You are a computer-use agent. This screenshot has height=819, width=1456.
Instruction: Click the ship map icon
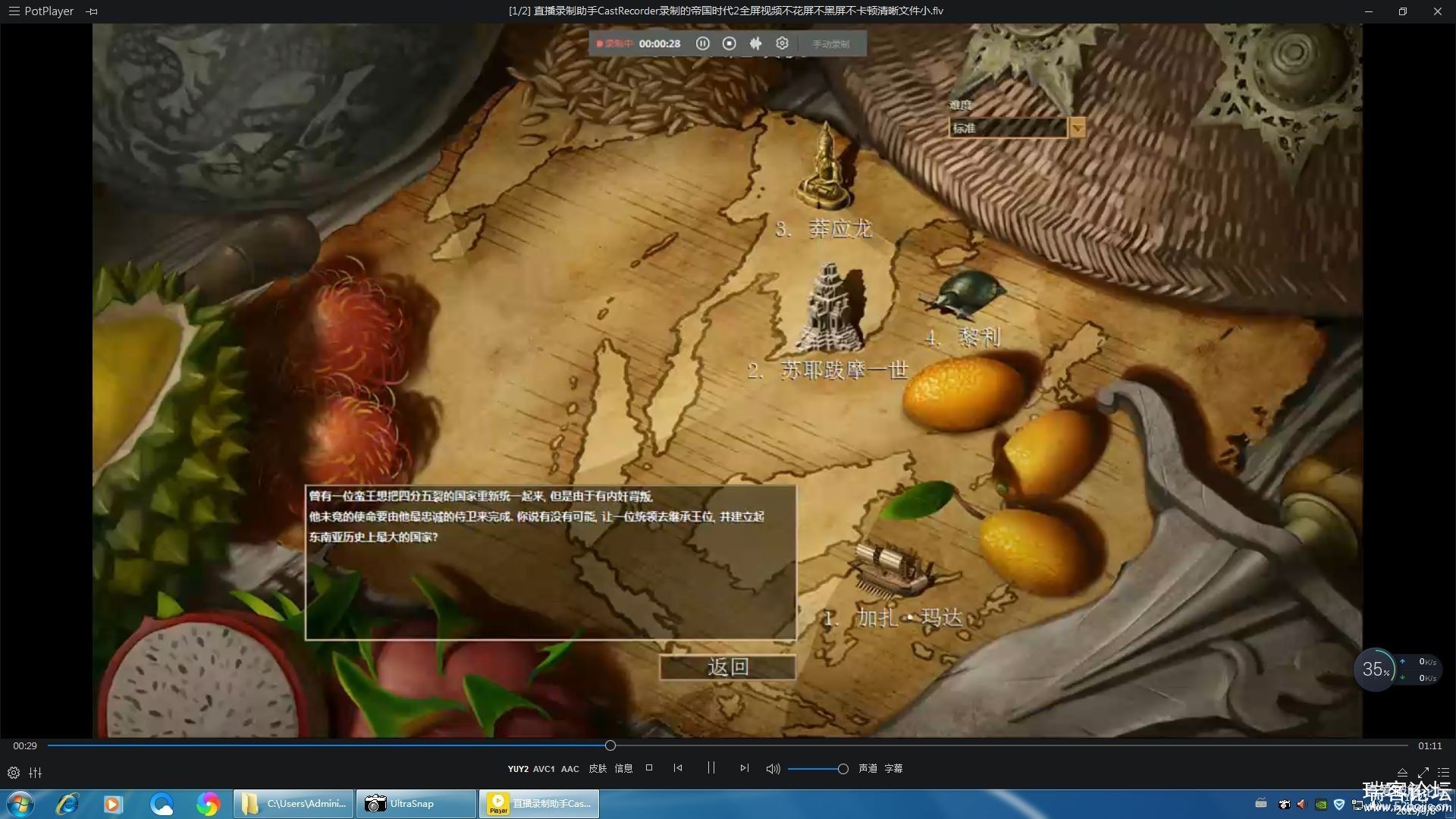point(895,569)
